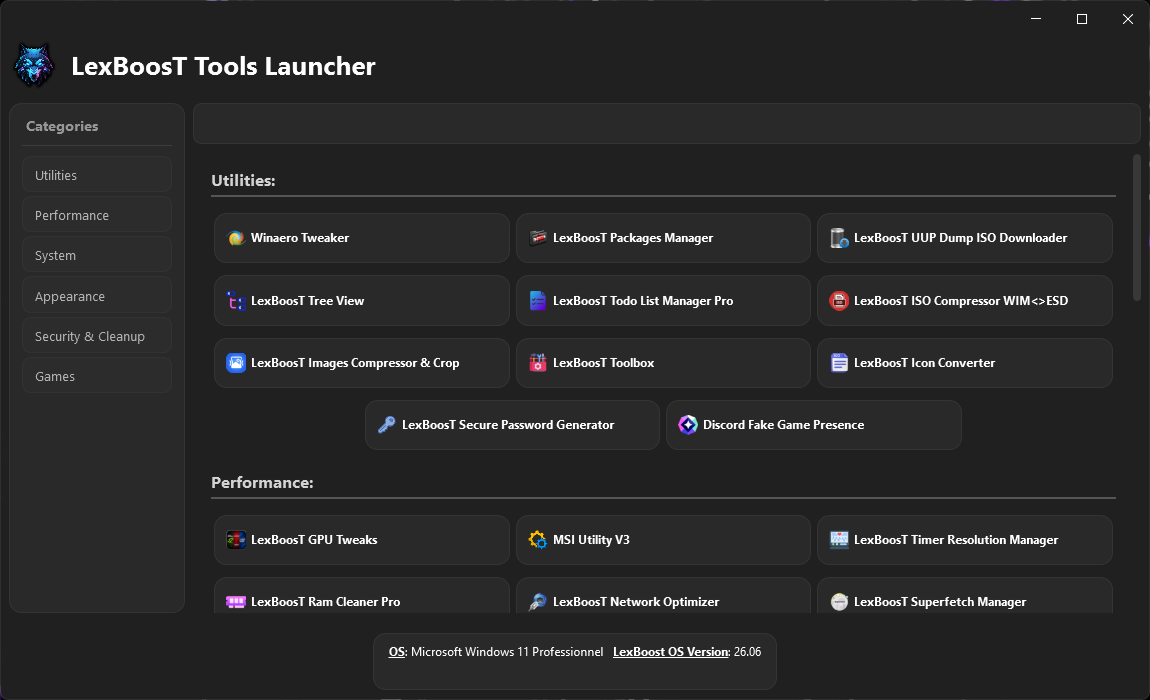Click the Network Optimizer icon
The height and width of the screenshot is (700, 1150).
tap(538, 602)
